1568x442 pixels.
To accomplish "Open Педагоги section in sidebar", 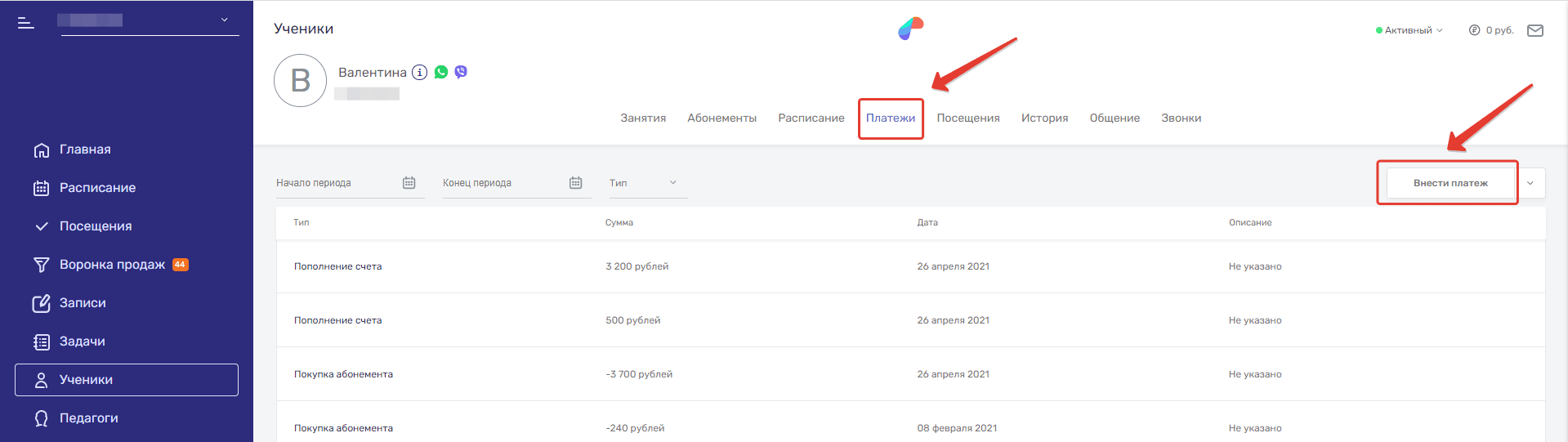I will [x=88, y=418].
